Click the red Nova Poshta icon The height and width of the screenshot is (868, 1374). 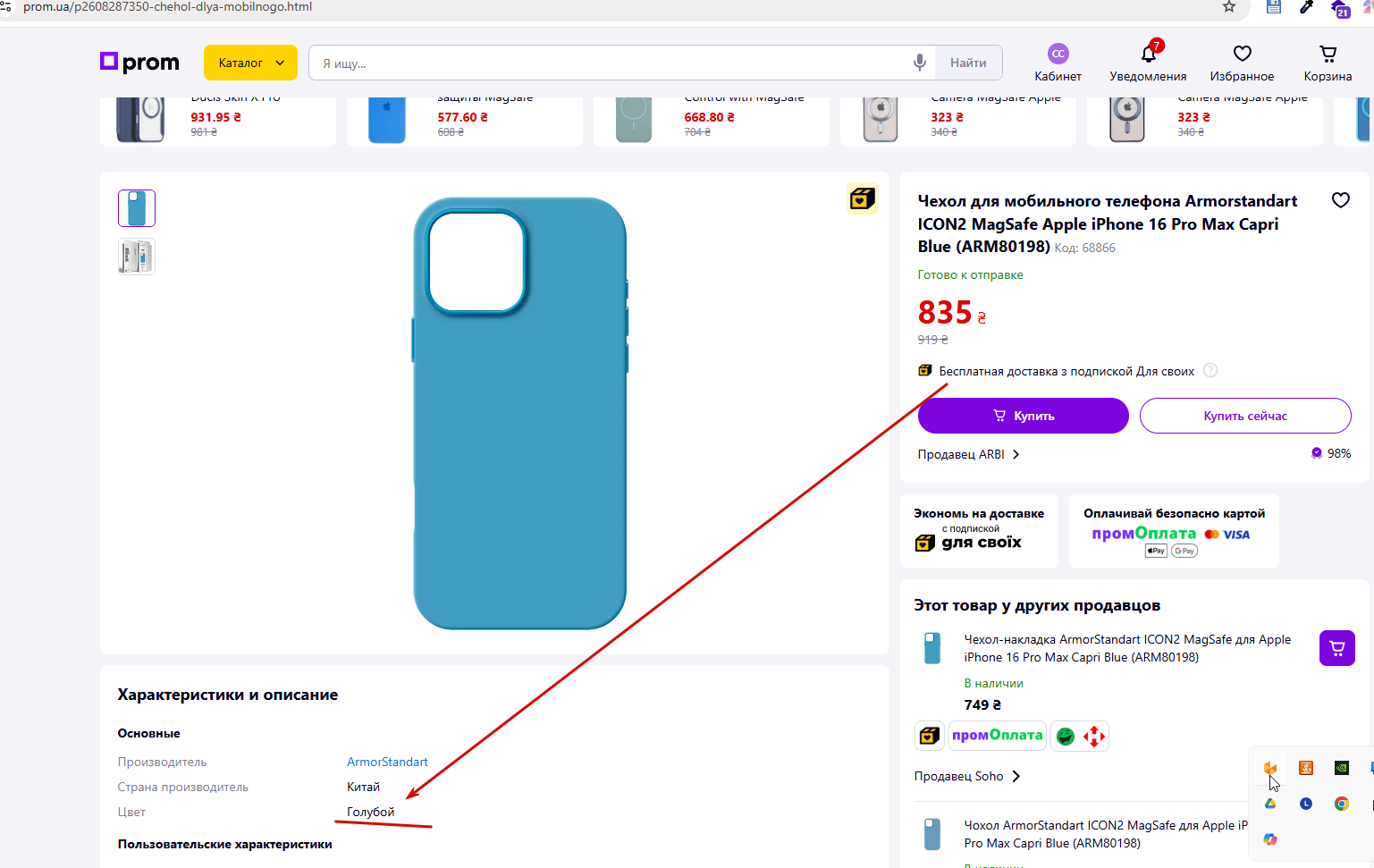(1095, 736)
